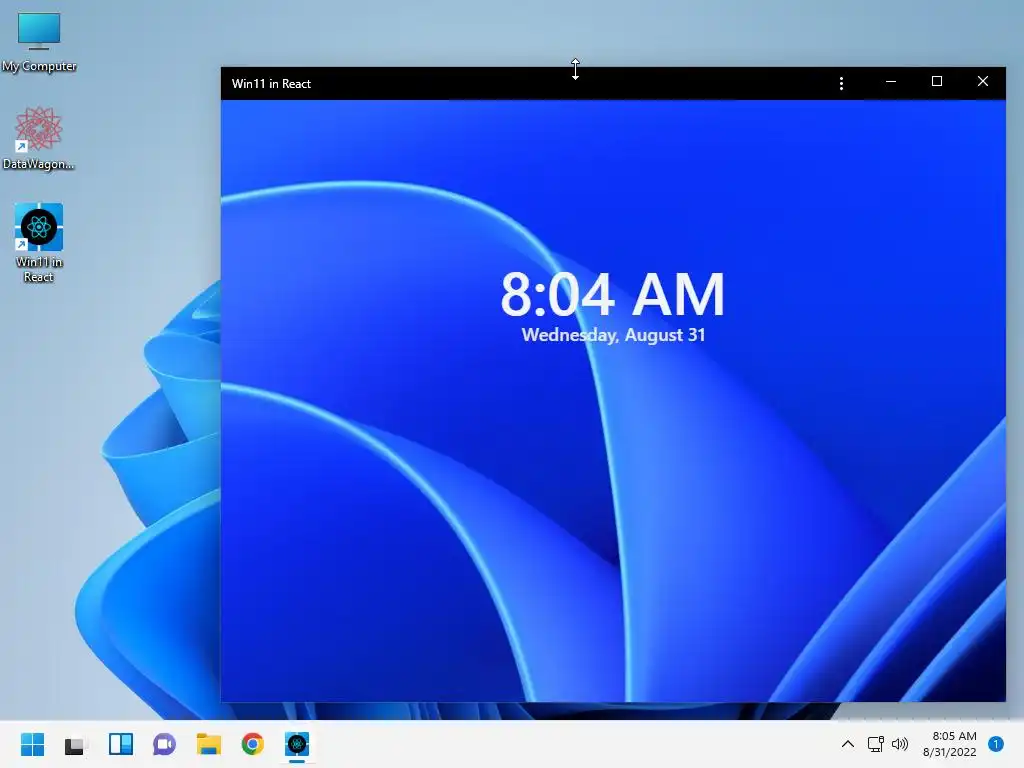Click the Win11 in React taskbar icon
The image size is (1024, 768).
pos(296,744)
